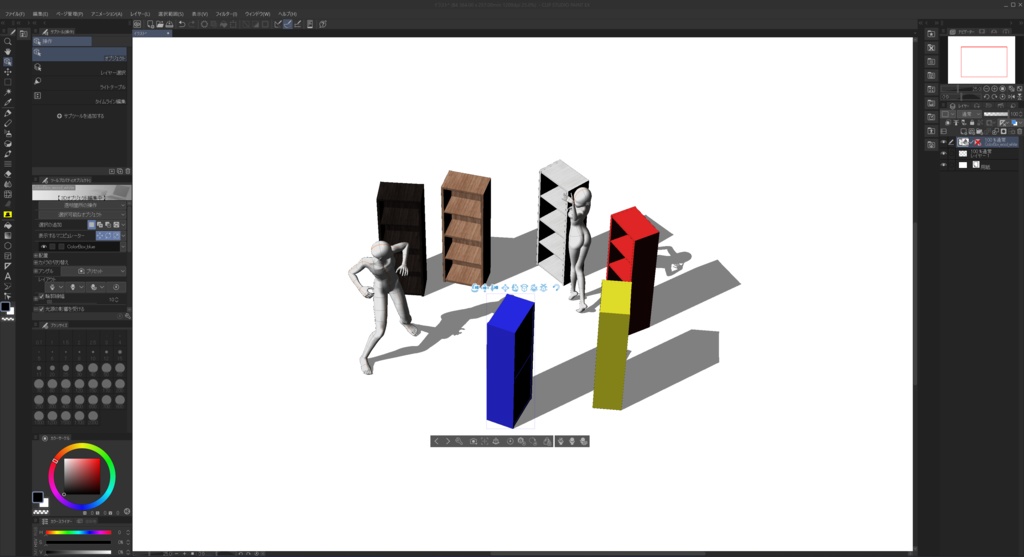Select the レイヤー選択 layer select sub tool

tap(80, 69)
